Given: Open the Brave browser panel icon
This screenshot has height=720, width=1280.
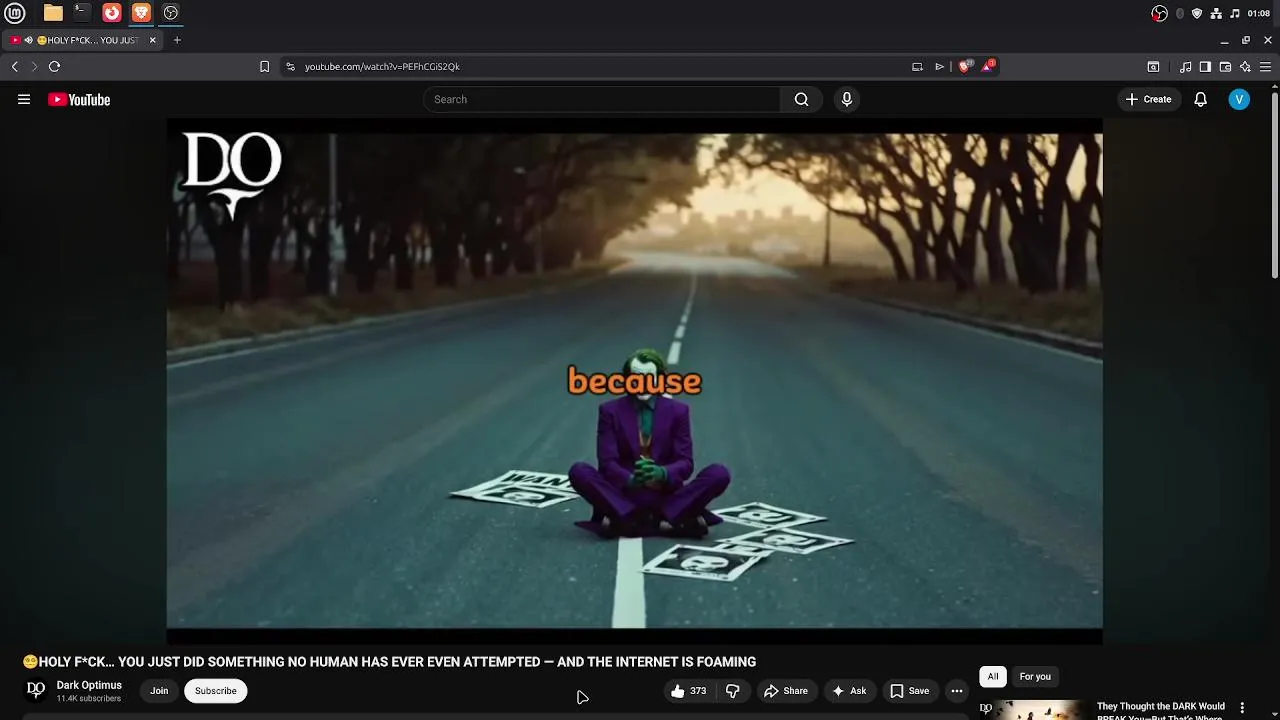Looking at the screenshot, I should (x=141, y=13).
